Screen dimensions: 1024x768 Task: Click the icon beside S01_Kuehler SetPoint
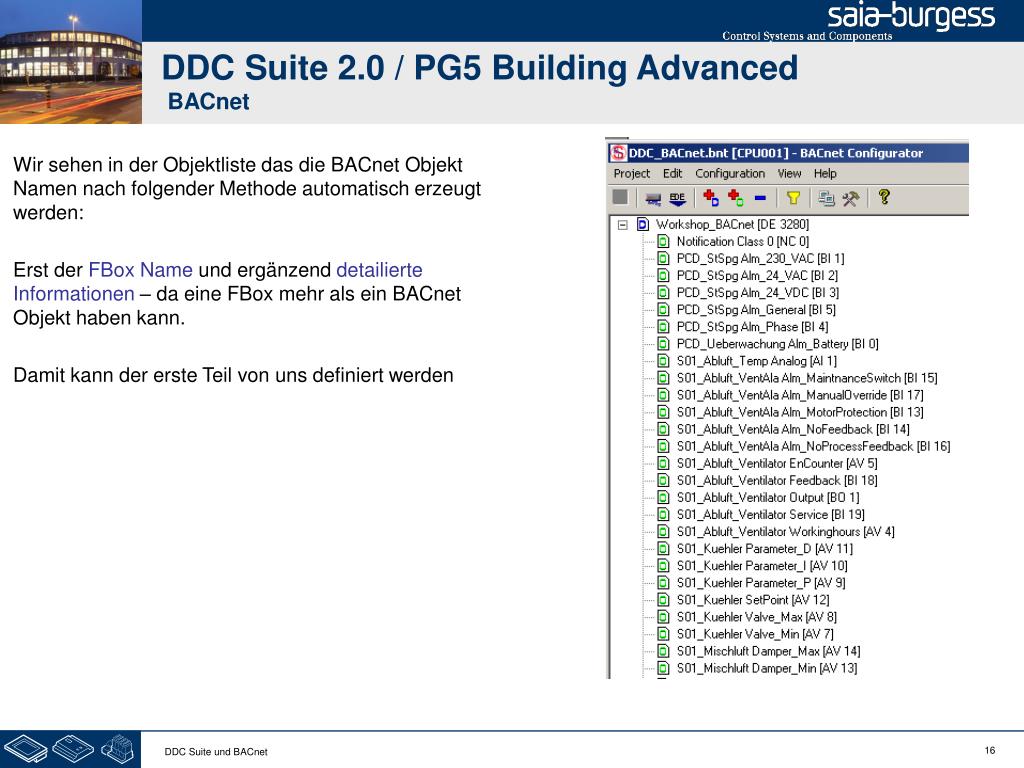(664, 600)
